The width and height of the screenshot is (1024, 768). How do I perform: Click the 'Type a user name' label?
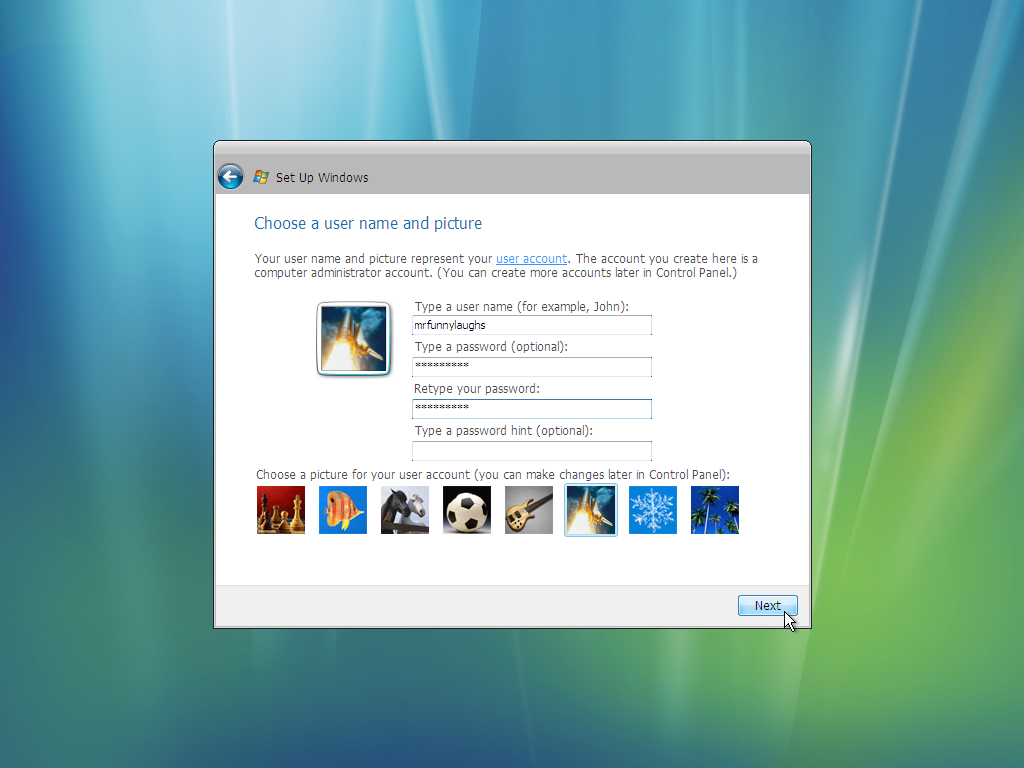point(521,307)
